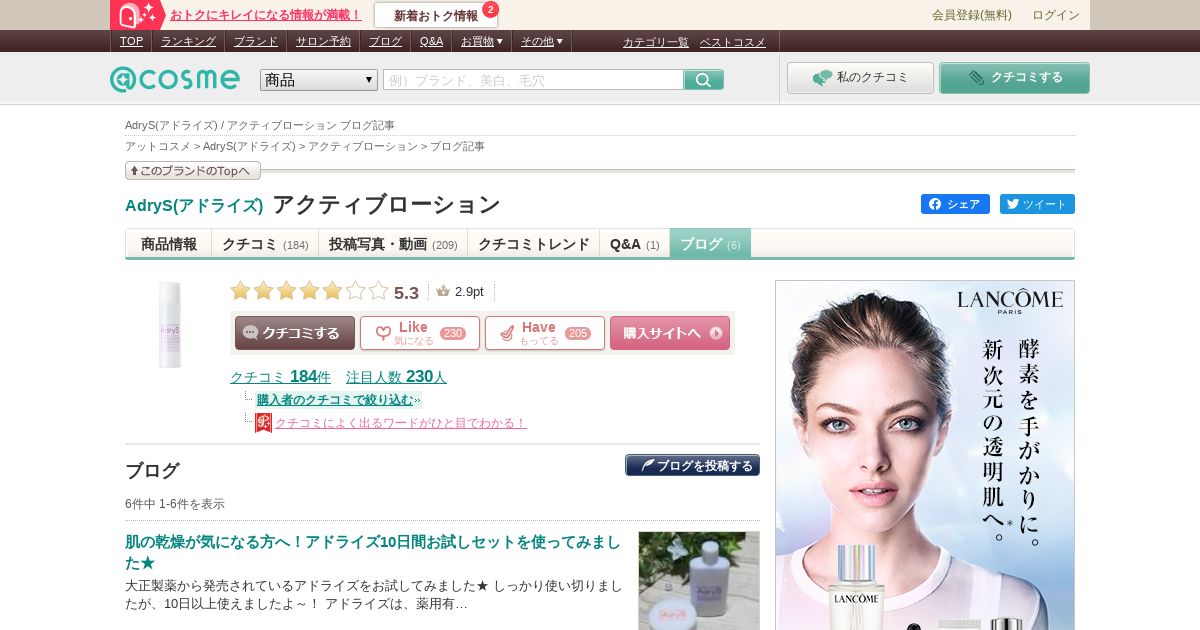The width and height of the screenshot is (1200, 630).
Task: Click おトクにキレイになる情報が満載 link
Action: coord(266,15)
